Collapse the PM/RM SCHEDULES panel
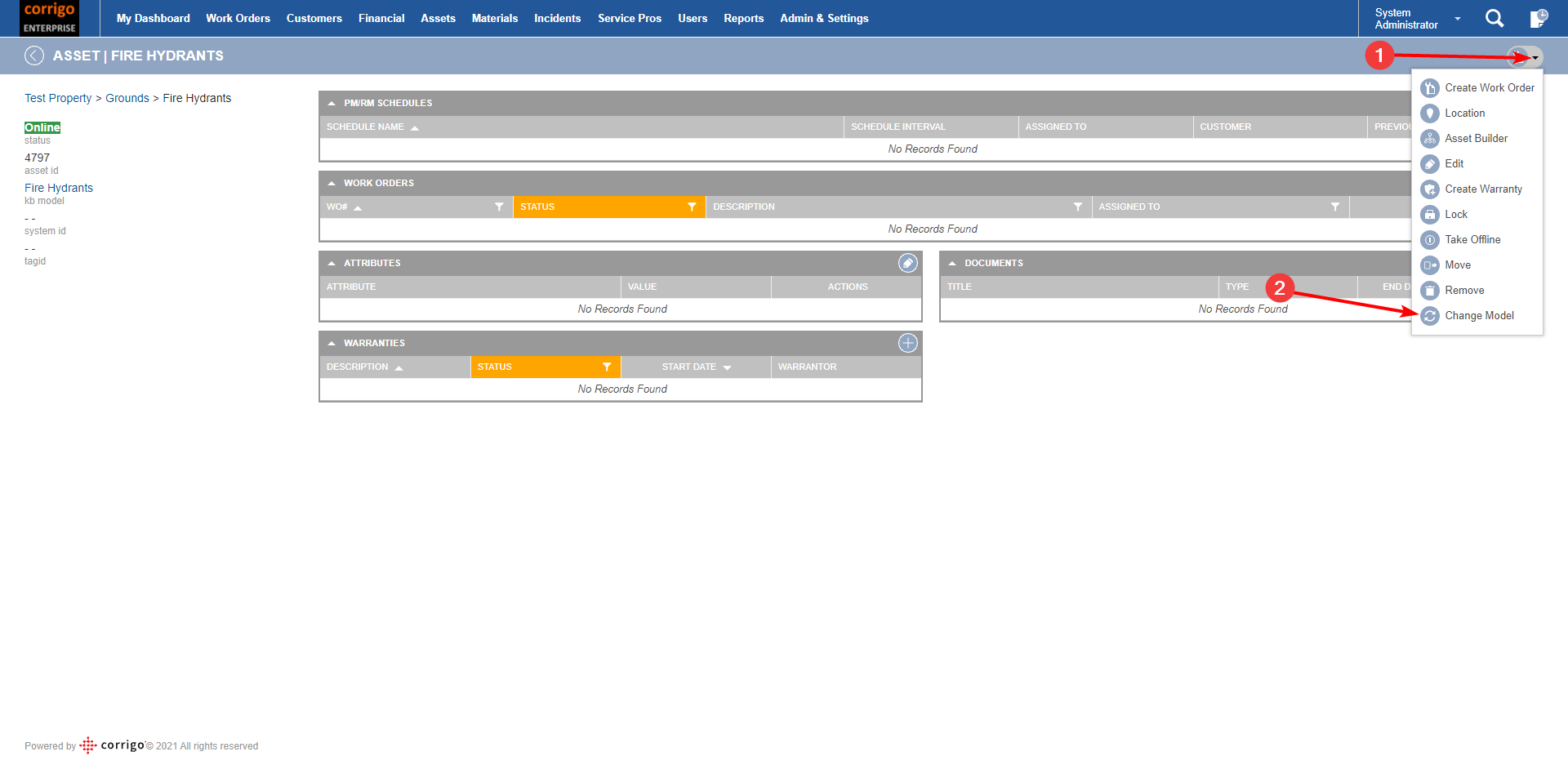Viewport: 1568px width, 765px height. click(x=332, y=103)
